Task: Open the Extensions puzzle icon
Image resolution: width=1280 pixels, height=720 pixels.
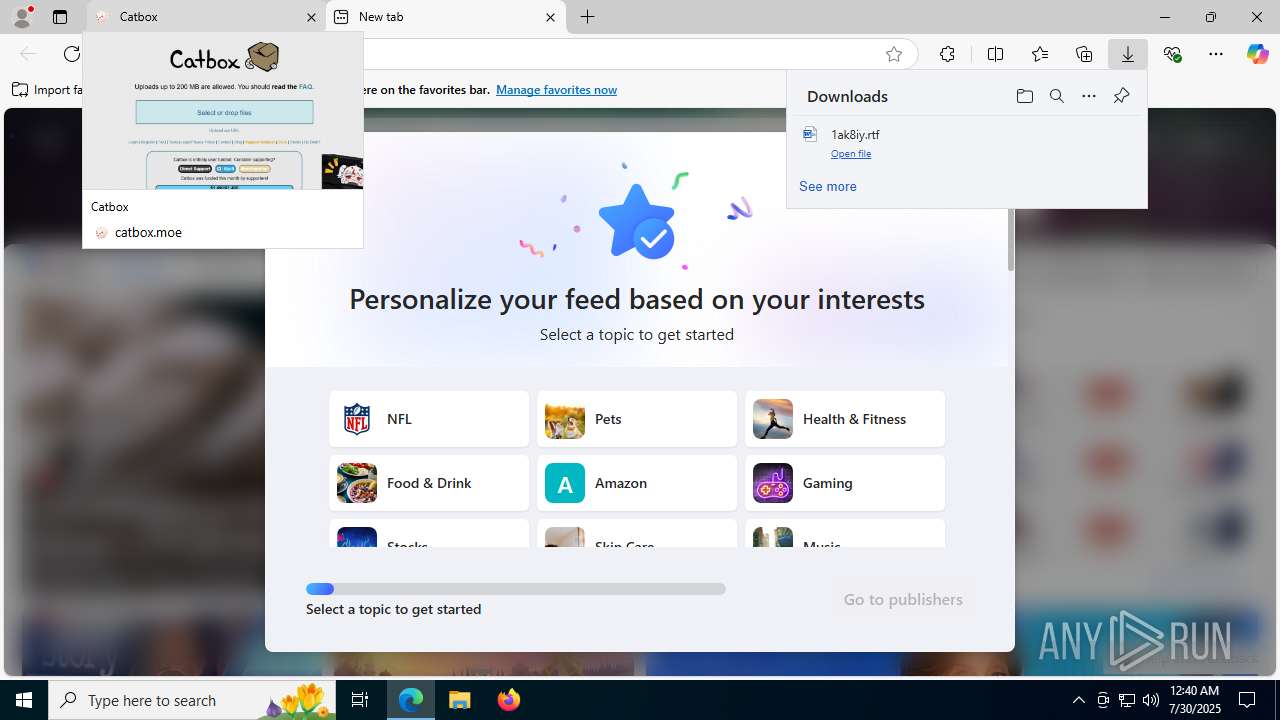Action: coord(947,54)
